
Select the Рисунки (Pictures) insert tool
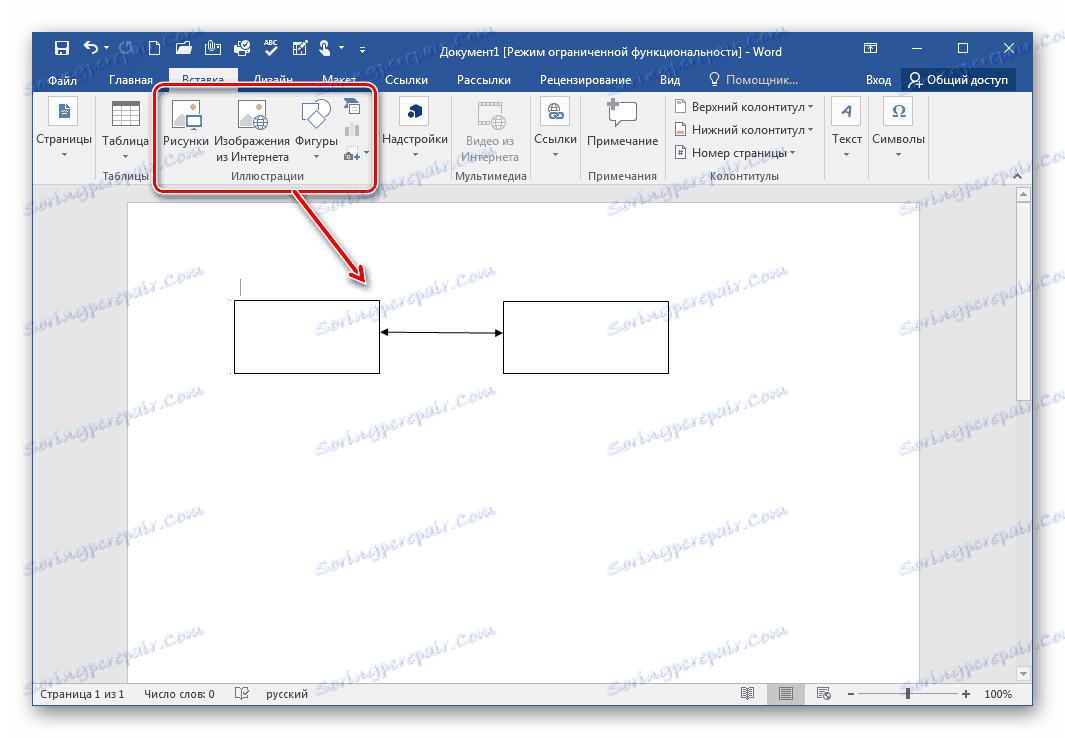coord(186,128)
